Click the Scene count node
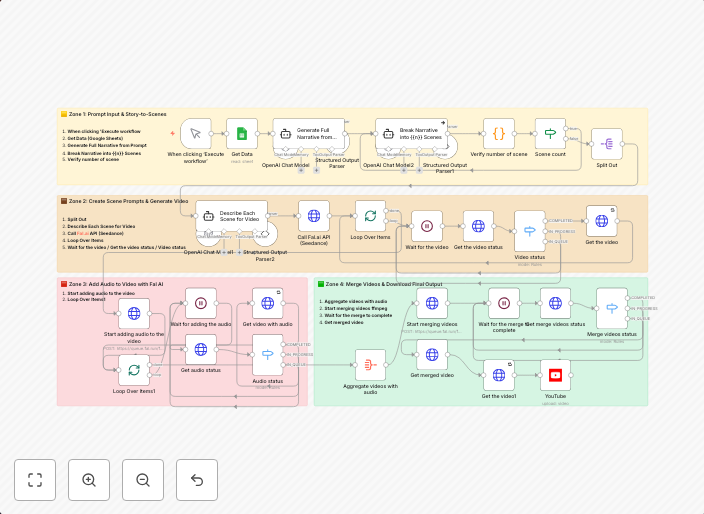The height and width of the screenshot is (514, 704). [550, 134]
